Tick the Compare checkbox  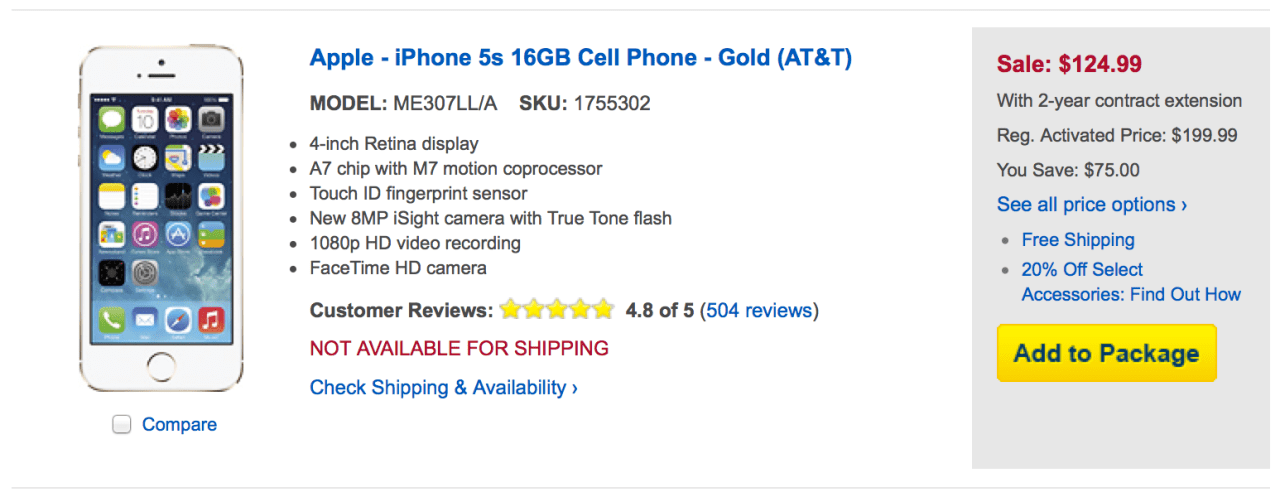pyautogui.click(x=122, y=425)
